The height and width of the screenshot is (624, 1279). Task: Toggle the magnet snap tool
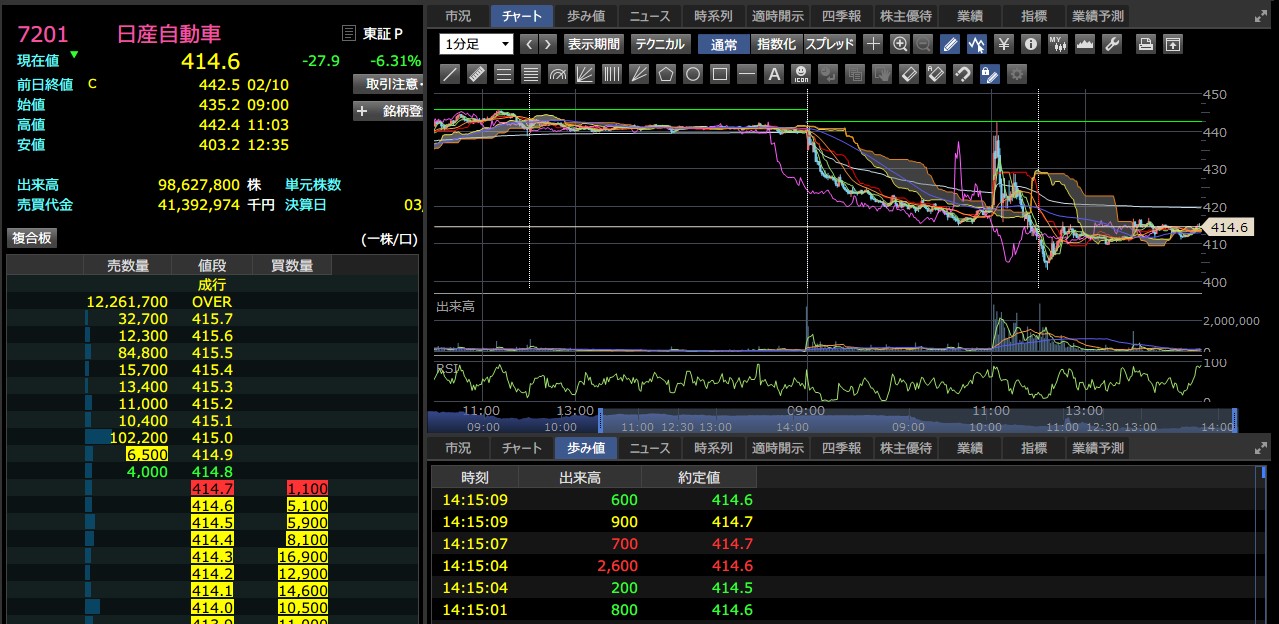[x=962, y=74]
